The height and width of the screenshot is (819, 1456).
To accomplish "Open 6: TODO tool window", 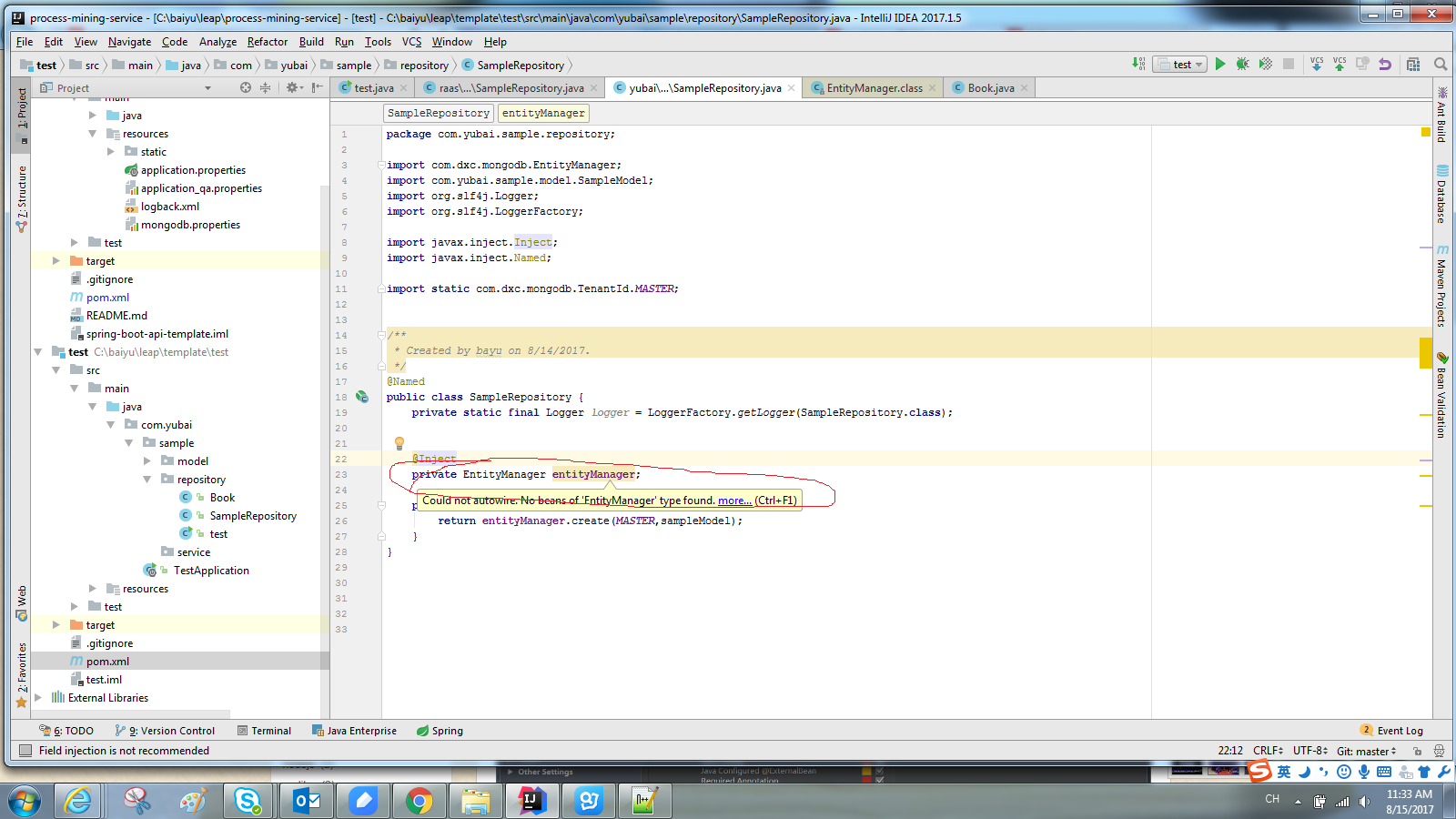I will pos(66,730).
